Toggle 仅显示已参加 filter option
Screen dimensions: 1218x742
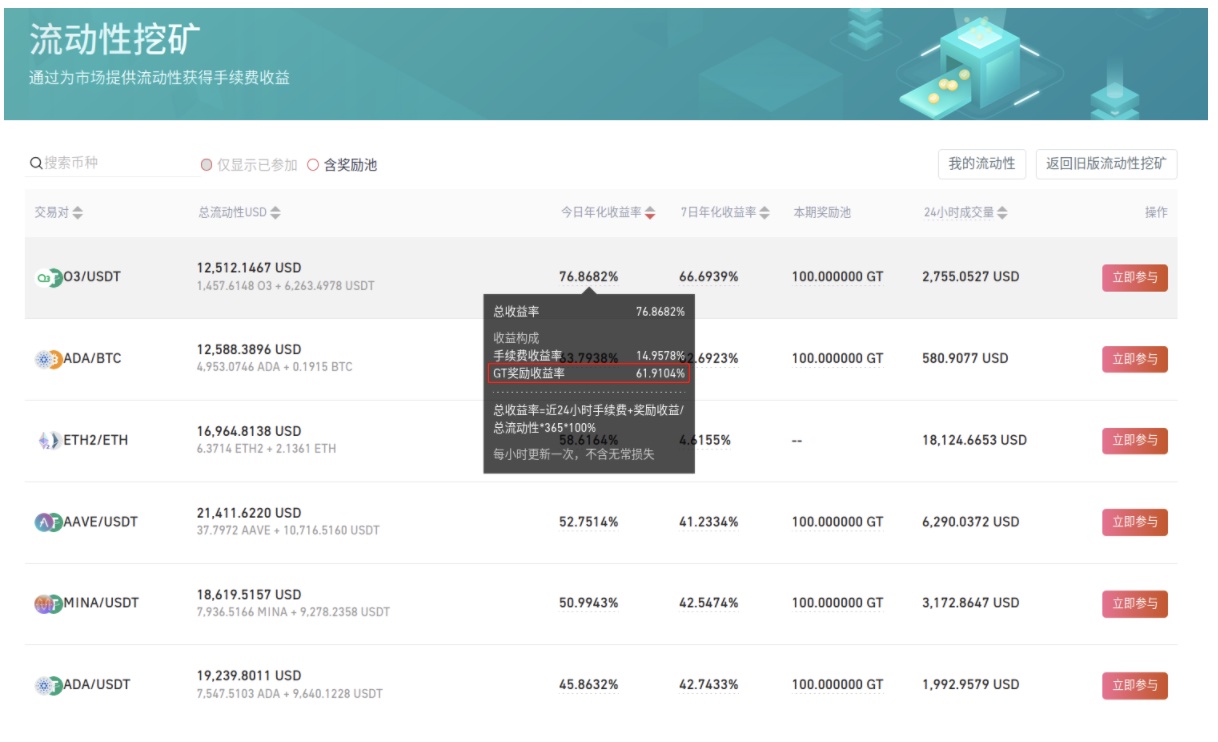[x=249, y=165]
